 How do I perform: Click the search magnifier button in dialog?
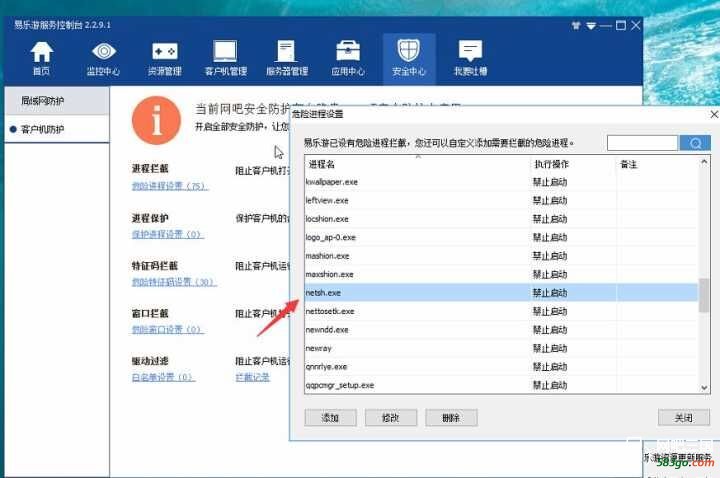pyautogui.click(x=695, y=143)
